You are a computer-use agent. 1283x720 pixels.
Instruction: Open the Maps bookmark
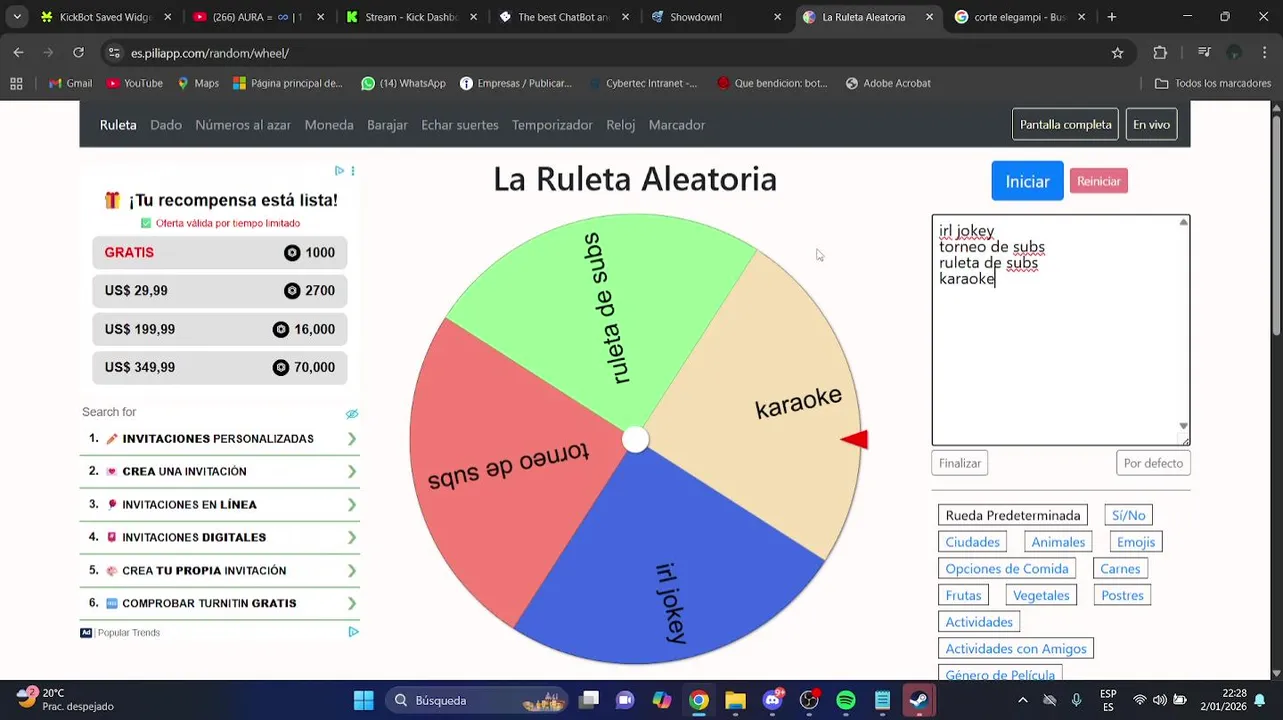tap(198, 83)
